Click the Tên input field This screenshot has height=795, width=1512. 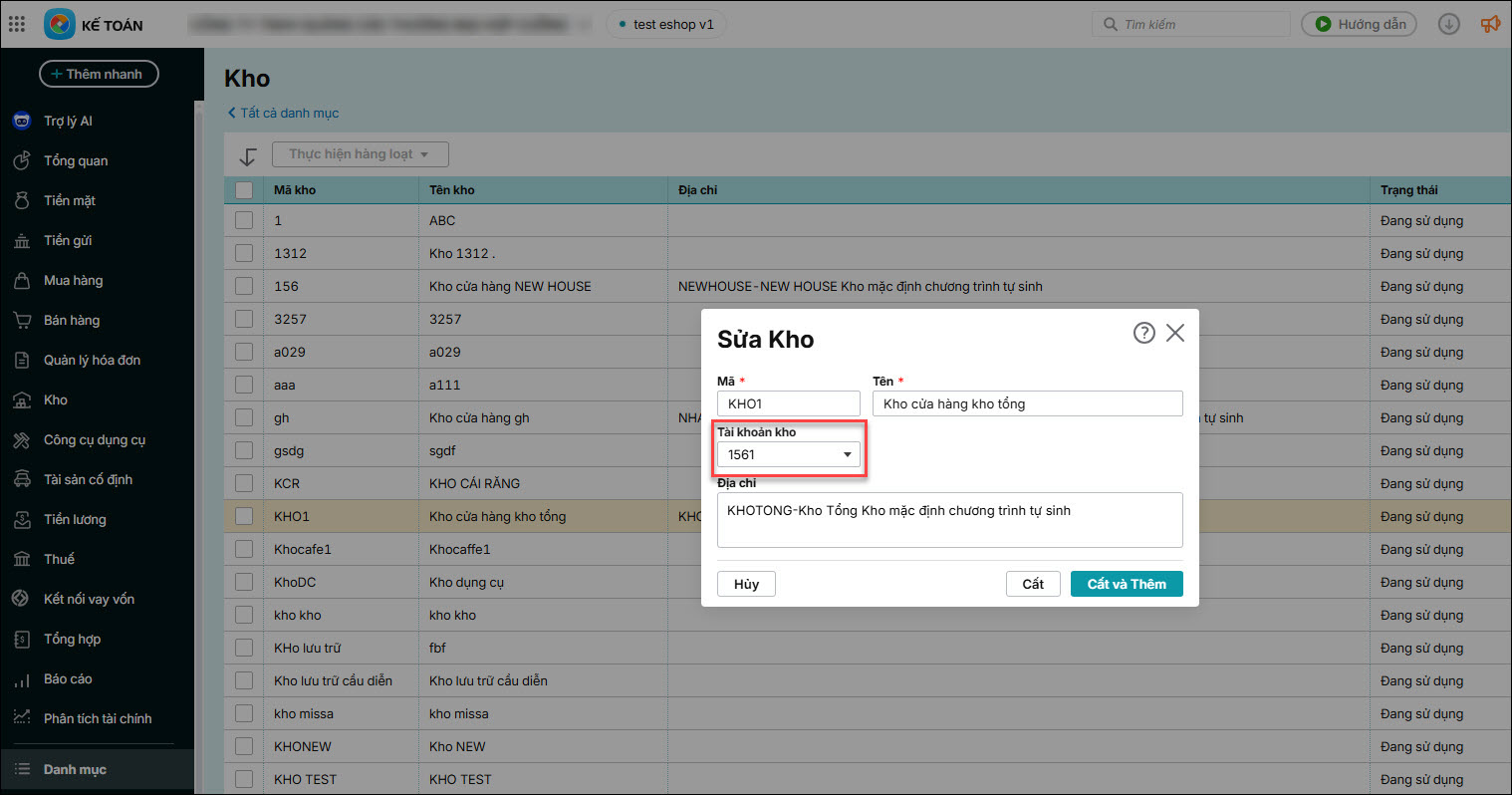(x=1027, y=403)
